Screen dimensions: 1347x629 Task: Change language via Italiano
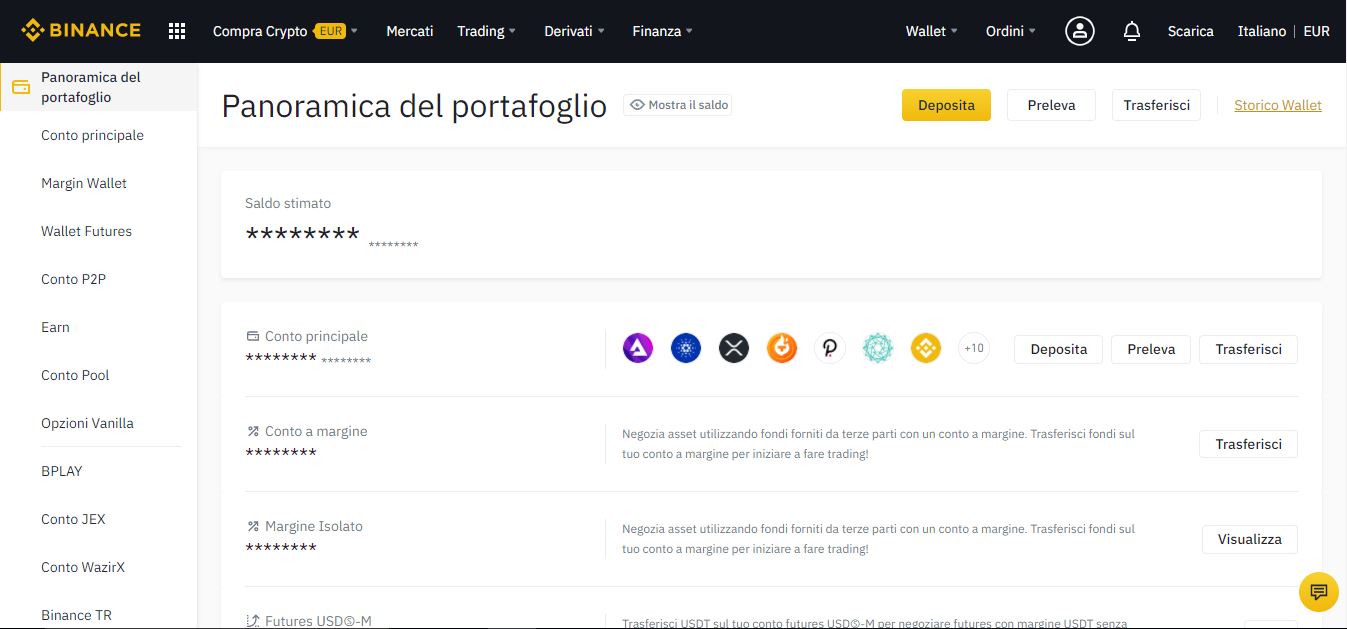(1262, 31)
